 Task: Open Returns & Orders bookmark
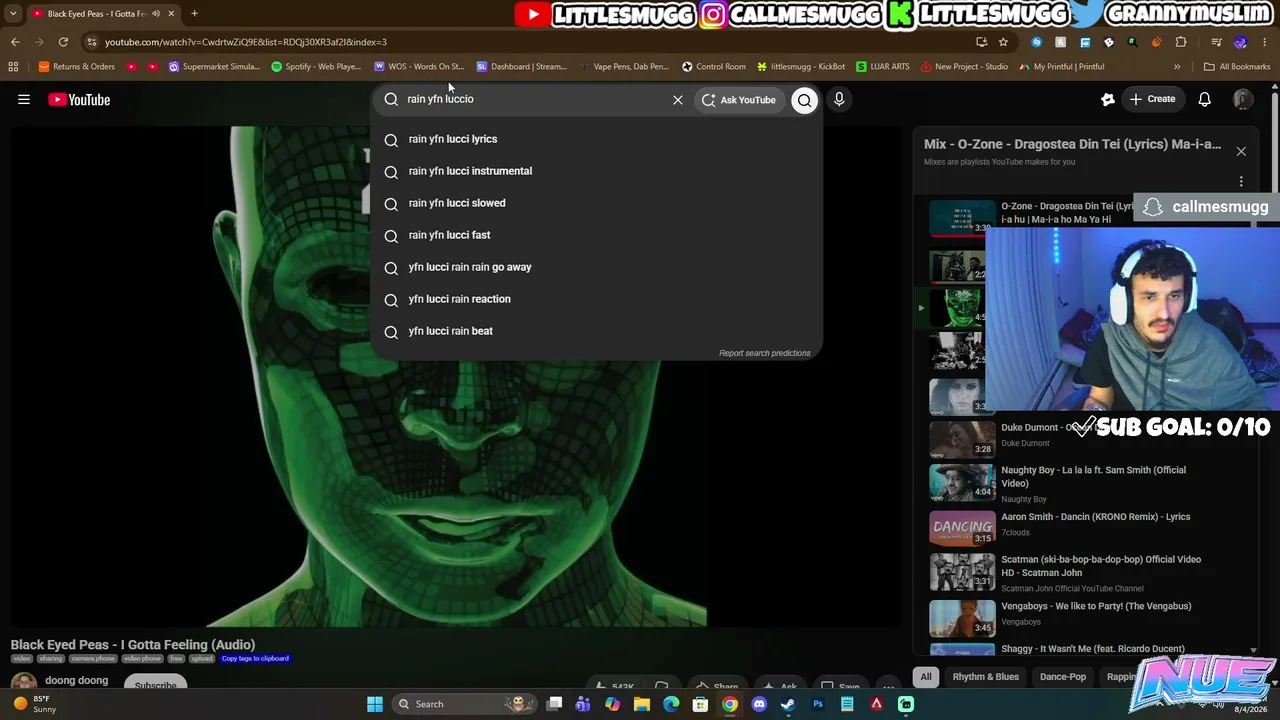pos(77,67)
